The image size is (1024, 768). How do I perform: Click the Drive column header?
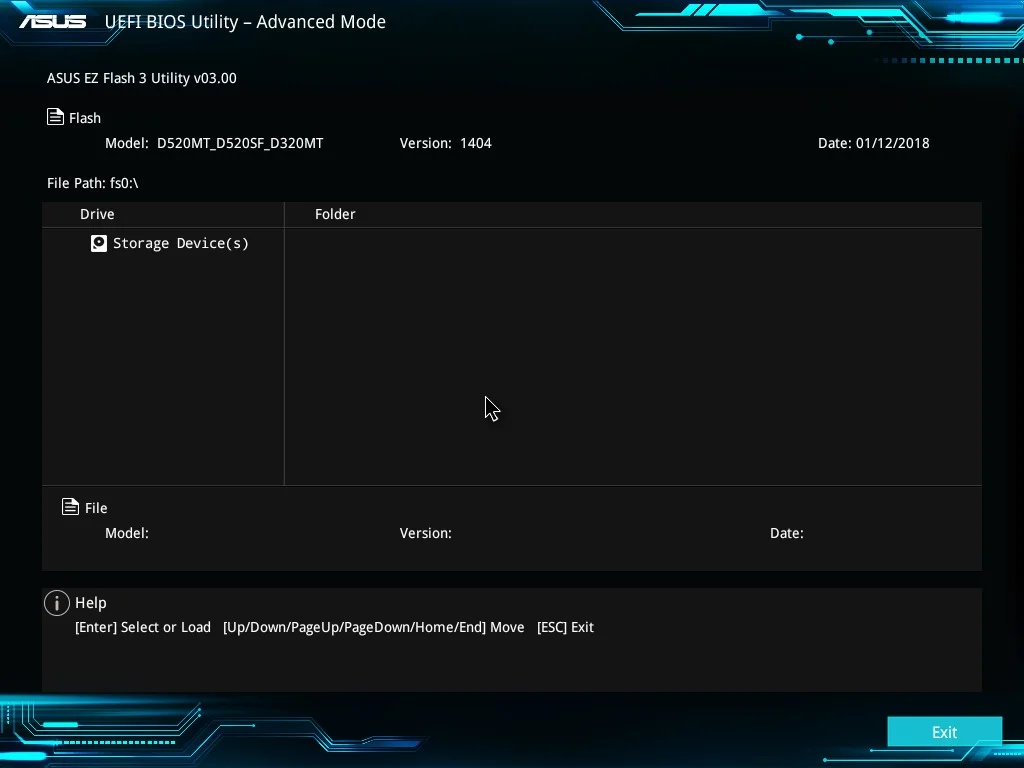tap(97, 214)
